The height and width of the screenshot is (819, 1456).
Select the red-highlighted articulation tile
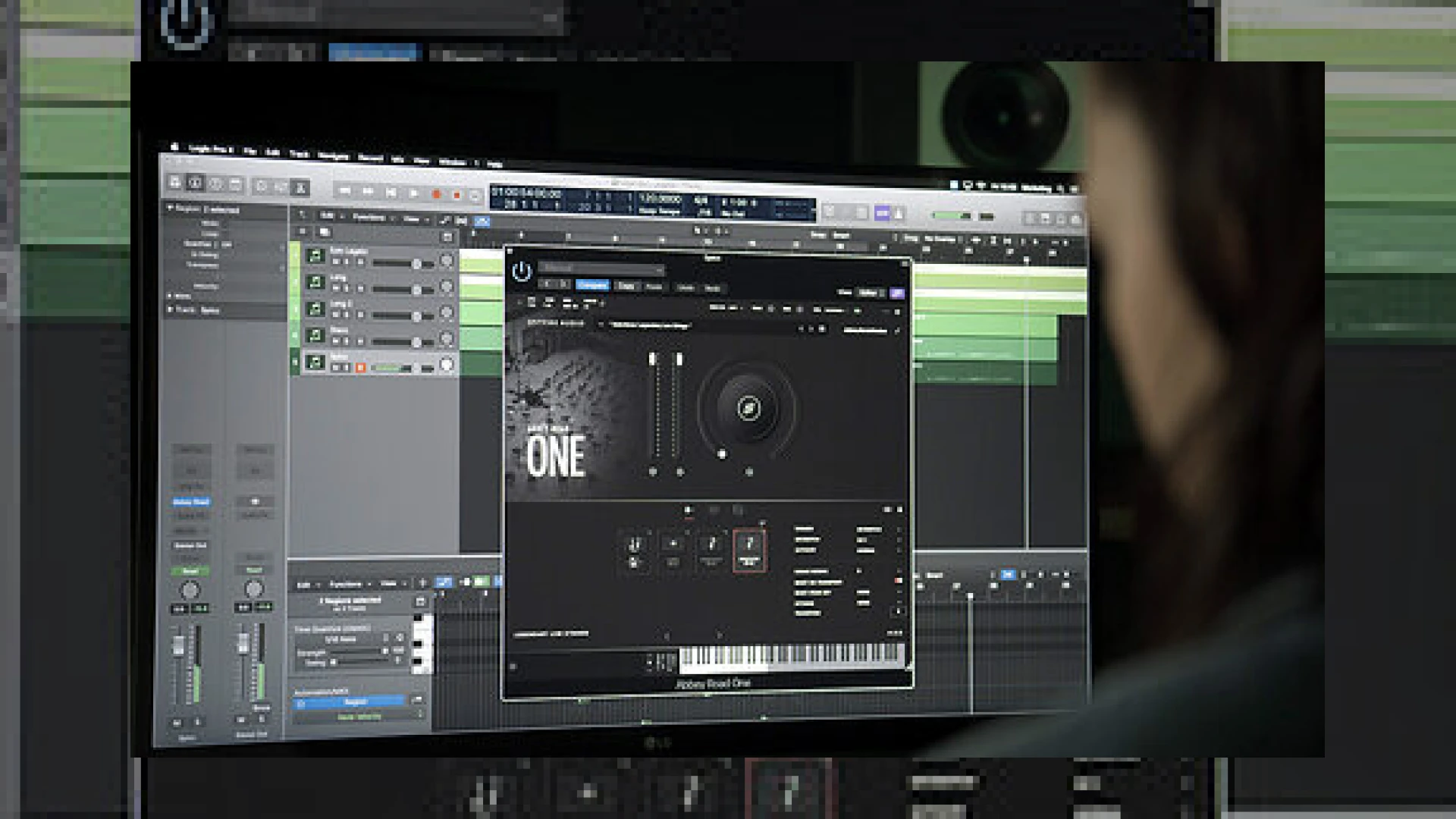[x=749, y=551]
